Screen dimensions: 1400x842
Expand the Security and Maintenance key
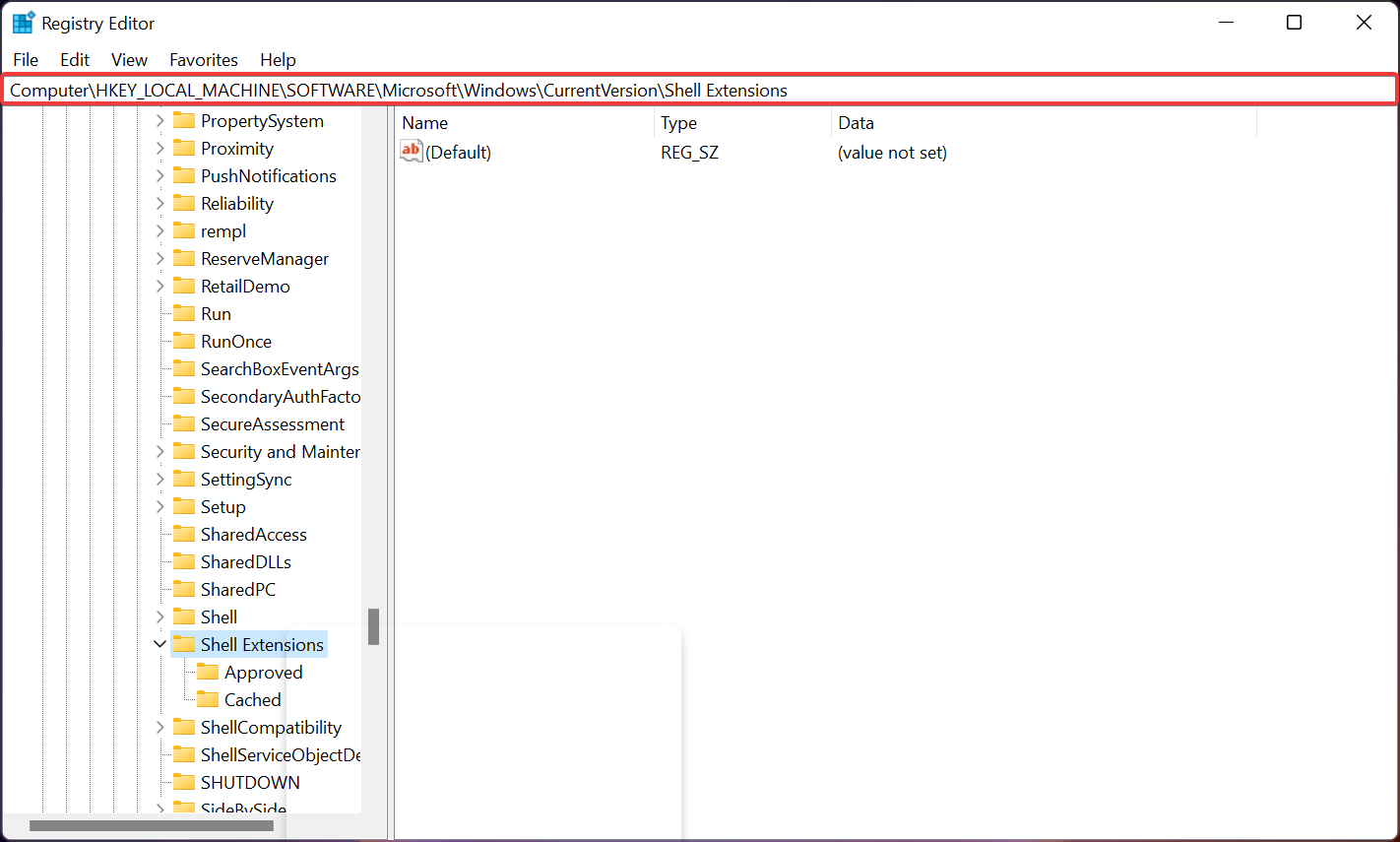point(159,451)
